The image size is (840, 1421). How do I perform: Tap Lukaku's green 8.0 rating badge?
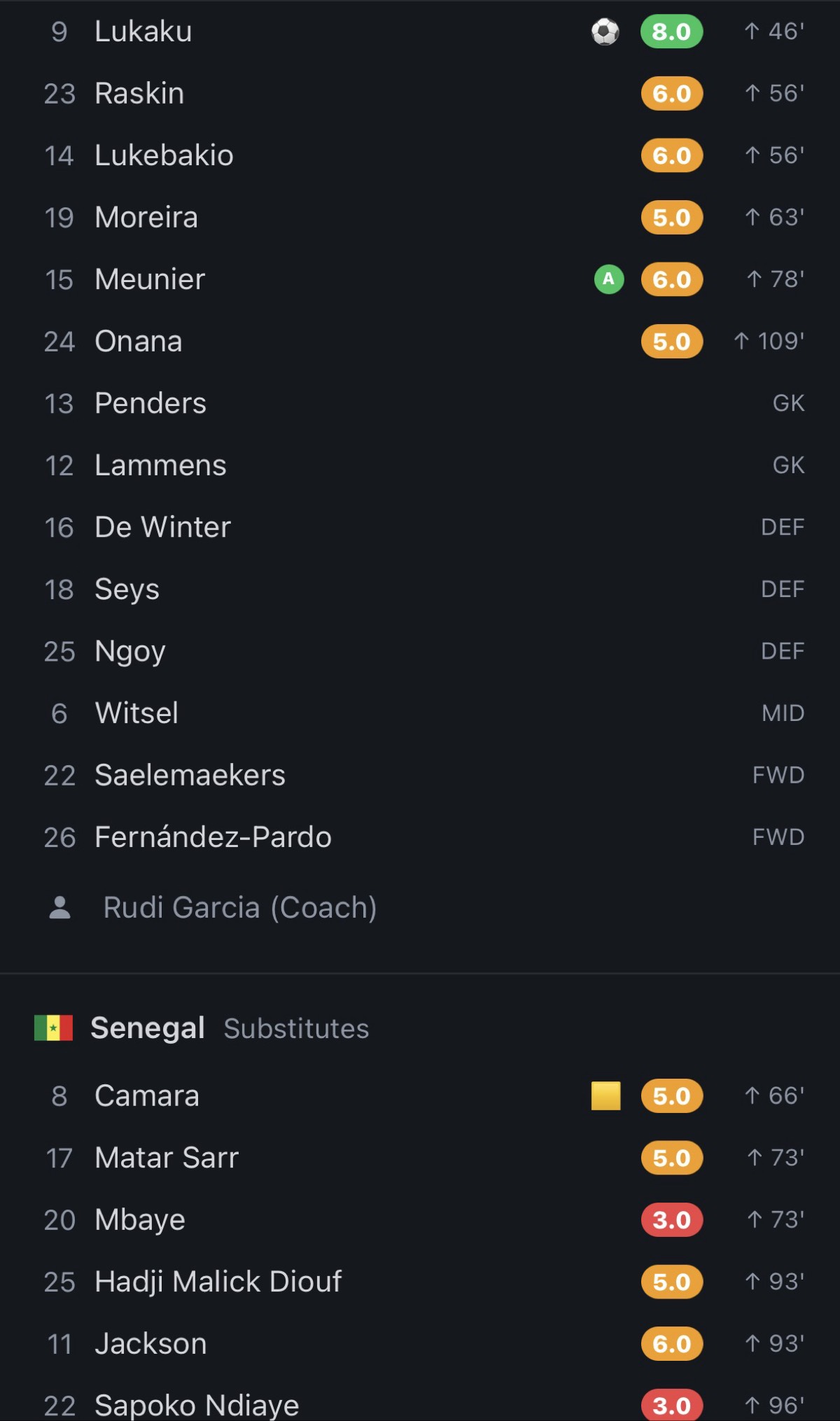point(671,31)
